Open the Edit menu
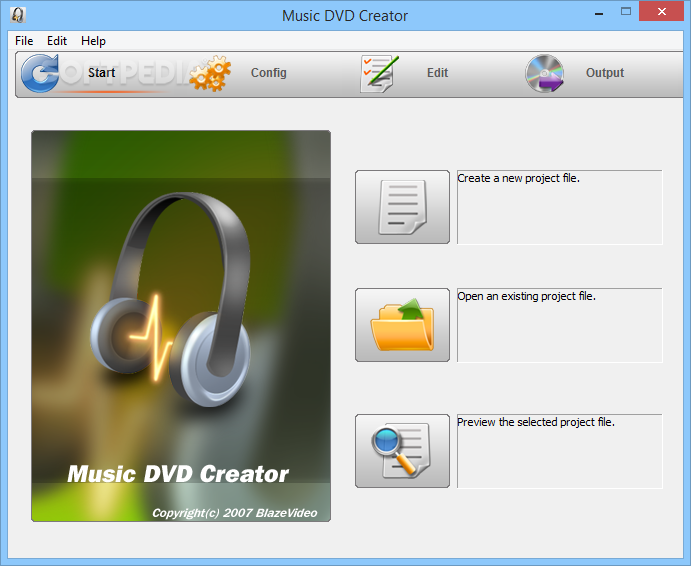Image resolution: width=691 pixels, height=566 pixels. point(57,41)
